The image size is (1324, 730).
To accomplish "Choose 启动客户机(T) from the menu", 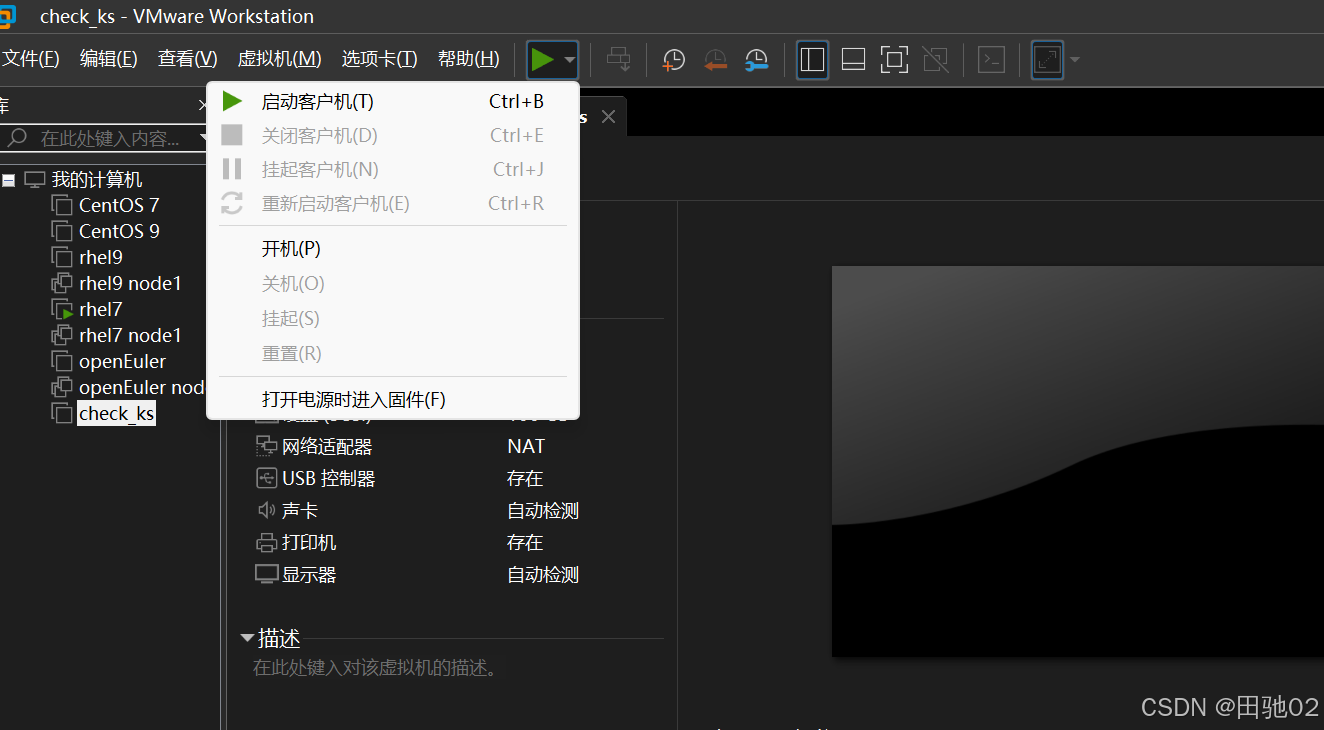I will (x=392, y=101).
